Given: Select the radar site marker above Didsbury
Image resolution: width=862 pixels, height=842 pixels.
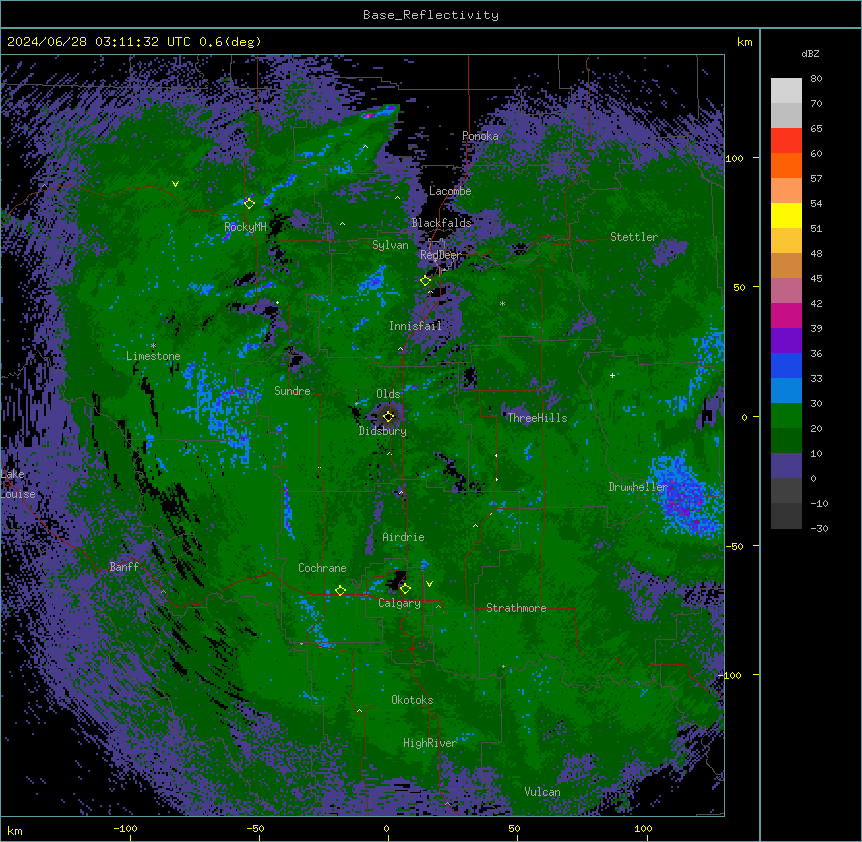Looking at the screenshot, I should (x=388, y=416).
